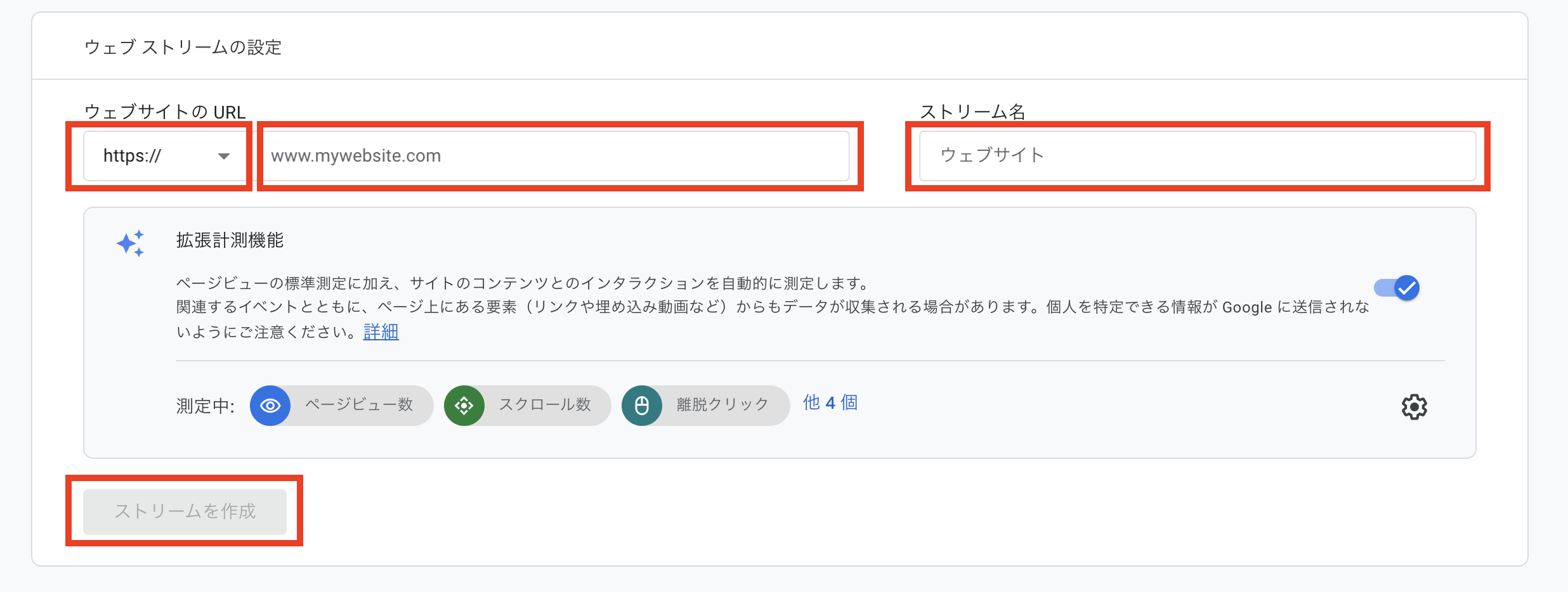This screenshot has width=1568, height=592.
Task: Select the 離脱クリック chip label
Action: pos(722,404)
